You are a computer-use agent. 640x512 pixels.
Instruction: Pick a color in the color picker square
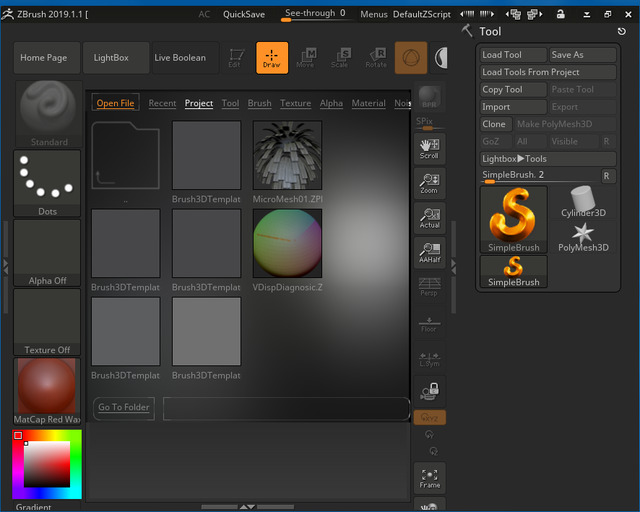pos(47,464)
